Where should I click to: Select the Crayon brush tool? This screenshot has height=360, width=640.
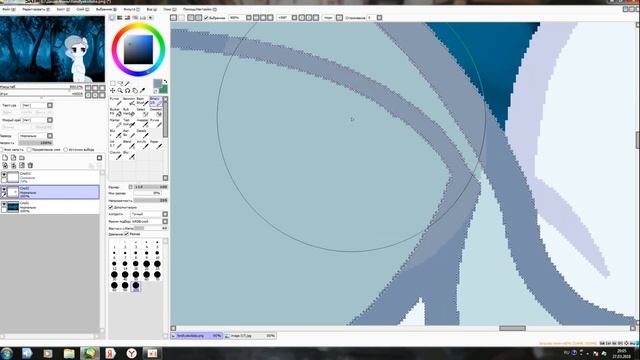[x=115, y=155]
